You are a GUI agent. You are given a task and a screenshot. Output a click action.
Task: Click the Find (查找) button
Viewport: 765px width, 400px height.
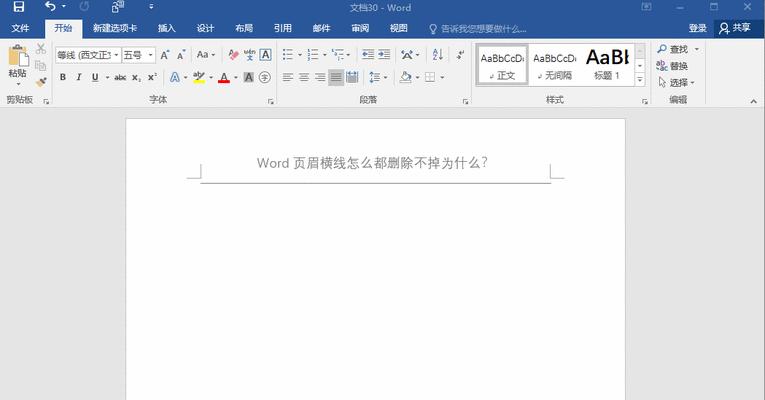coord(673,49)
